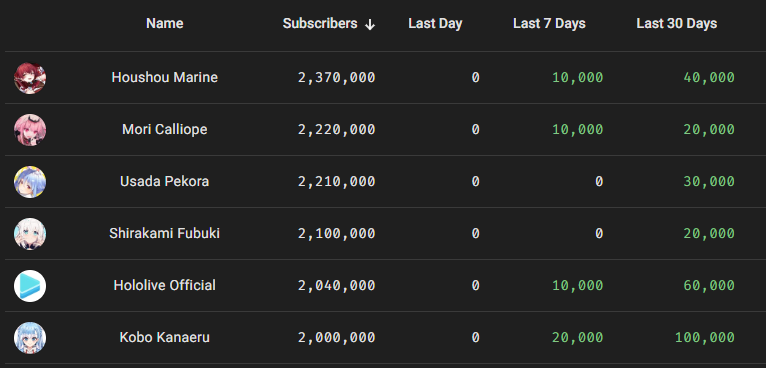Select the Kobo Kanaeru name entry

click(x=165, y=337)
